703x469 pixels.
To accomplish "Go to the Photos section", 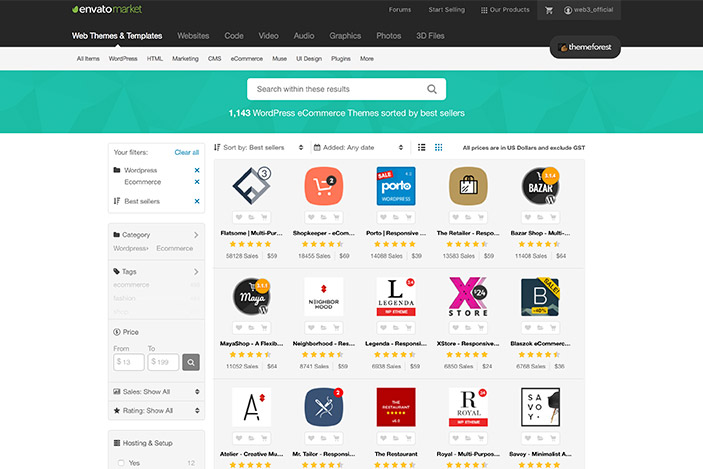I will [x=389, y=36].
